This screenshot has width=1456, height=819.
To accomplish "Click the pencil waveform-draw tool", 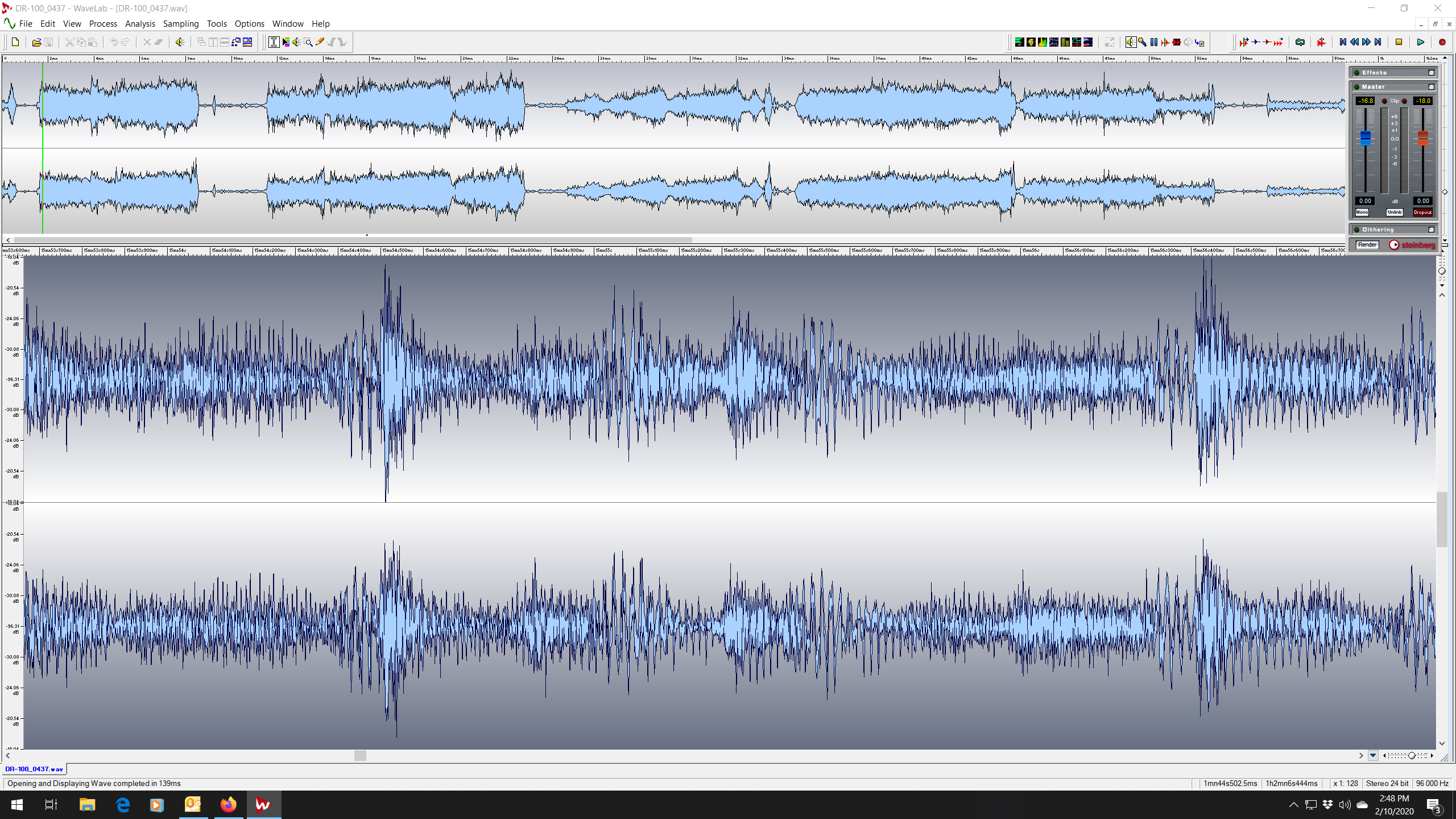I will click(x=320, y=42).
